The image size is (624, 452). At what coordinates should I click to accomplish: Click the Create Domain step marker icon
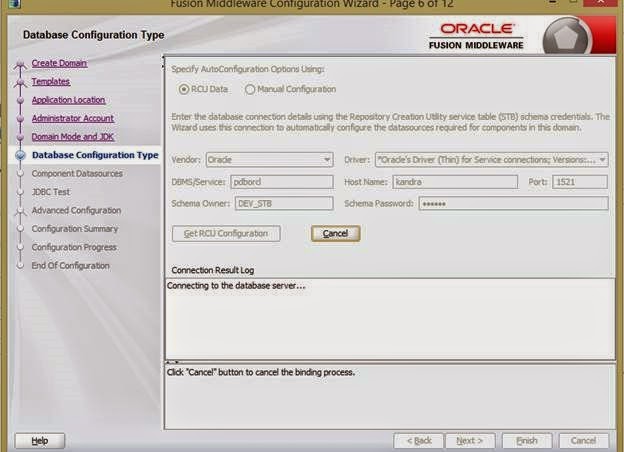20,65
